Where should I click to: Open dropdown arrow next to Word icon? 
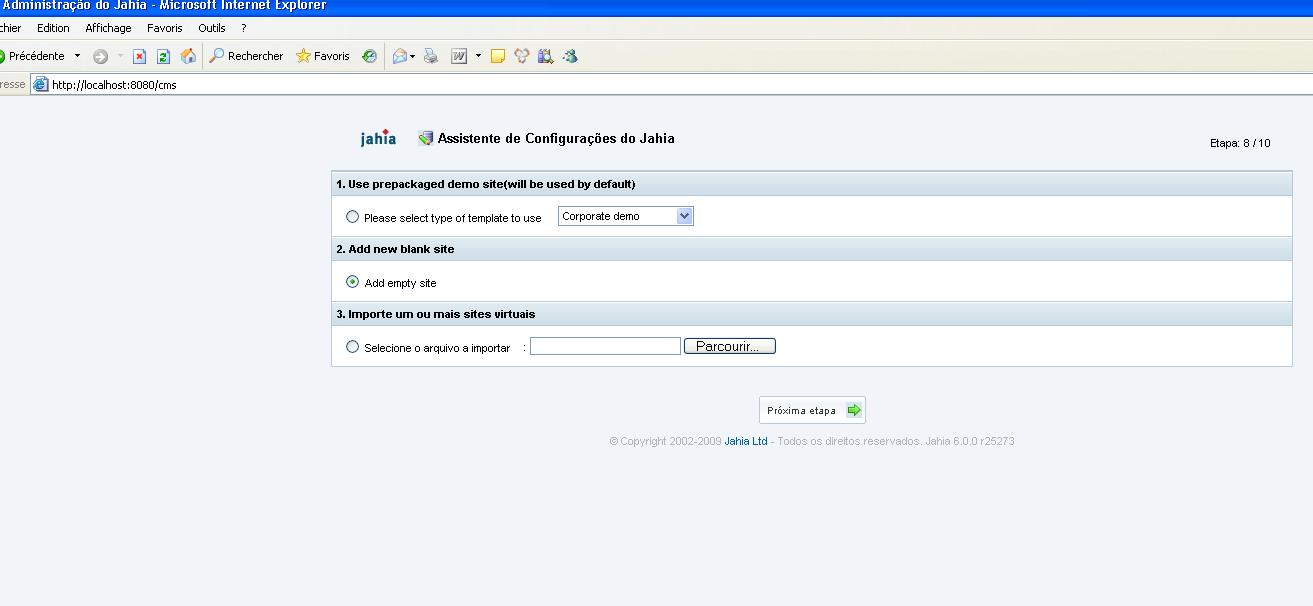click(478, 56)
